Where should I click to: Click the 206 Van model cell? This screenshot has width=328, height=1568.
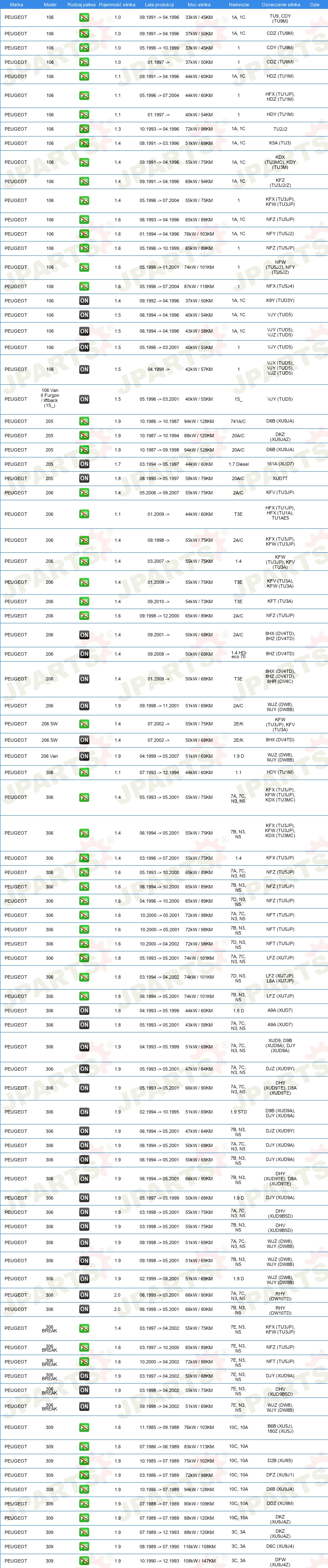49,756
